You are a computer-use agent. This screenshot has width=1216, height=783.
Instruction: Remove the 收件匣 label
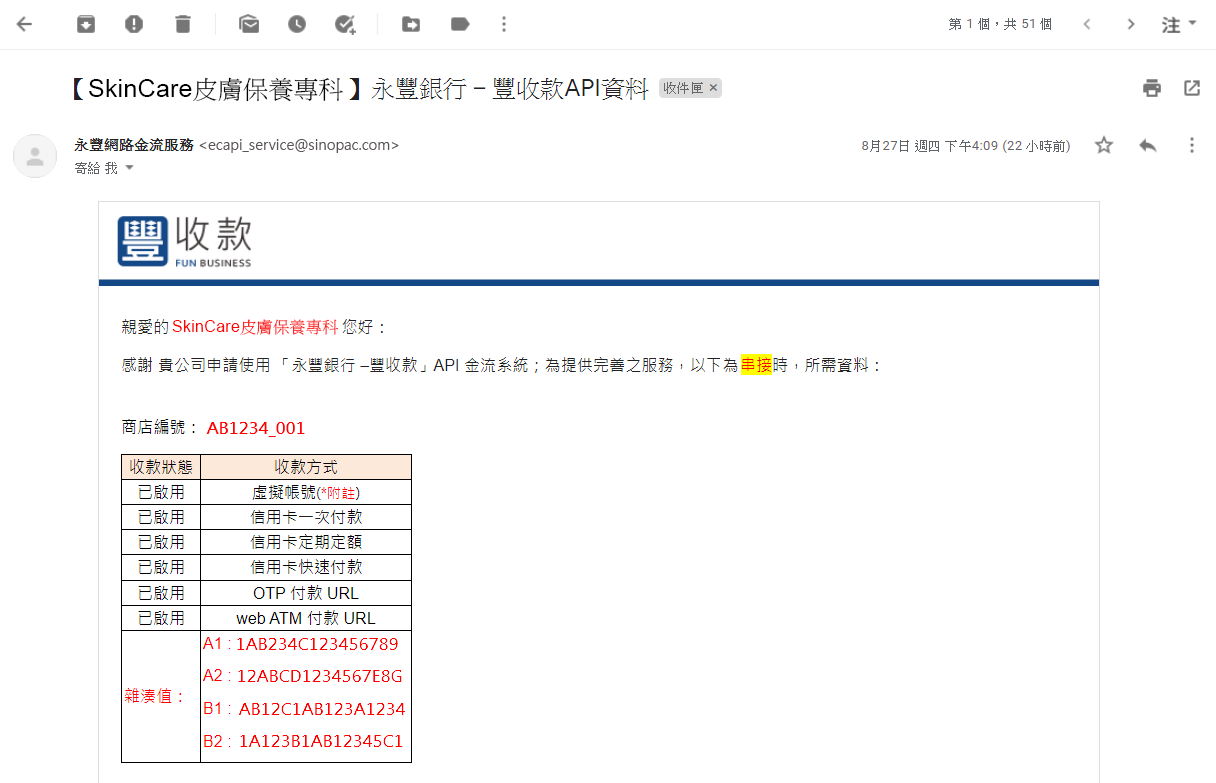point(713,88)
